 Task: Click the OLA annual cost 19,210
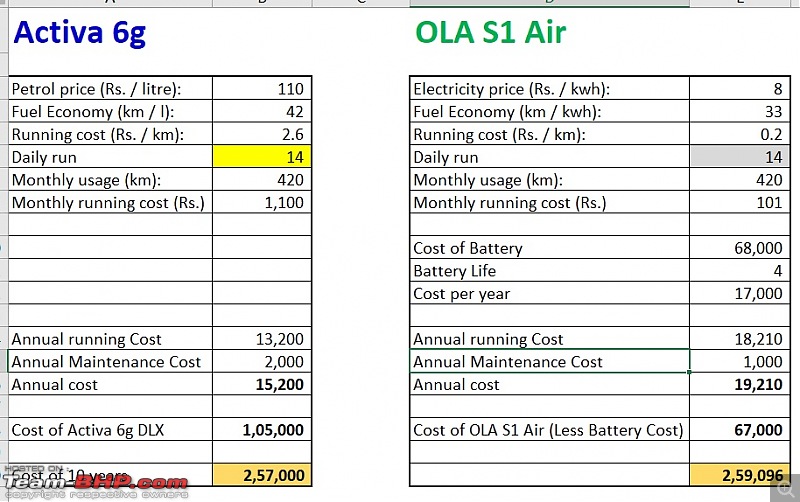coord(739,384)
